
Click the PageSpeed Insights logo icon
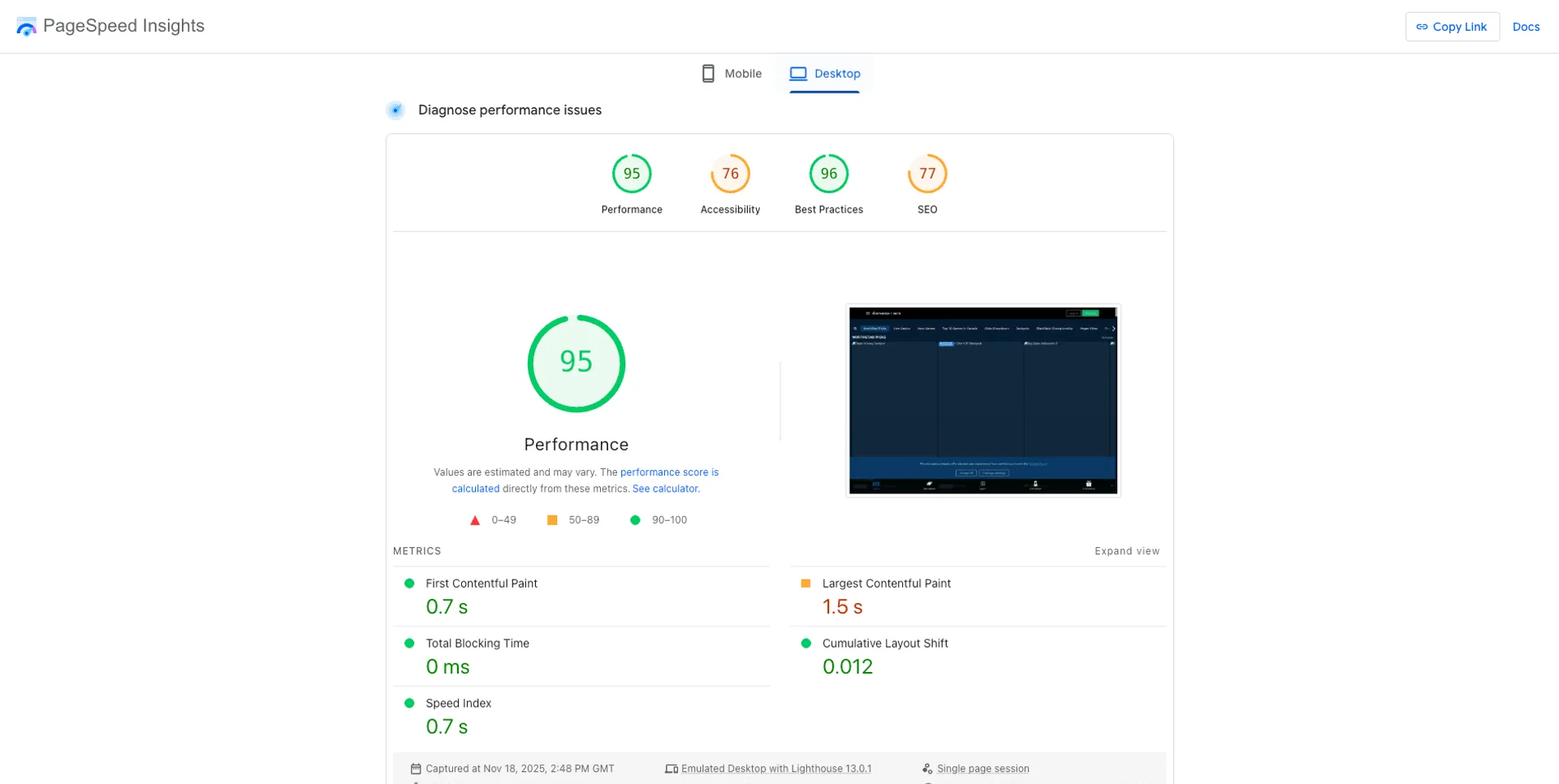coord(26,26)
